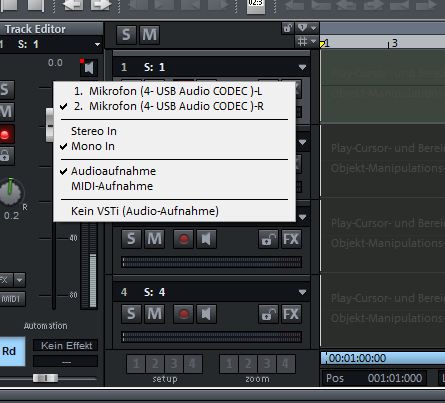Open the track 4 dropdown arrow
Image resolution: width=445 pixels, height=403 pixels.
tap(302, 292)
